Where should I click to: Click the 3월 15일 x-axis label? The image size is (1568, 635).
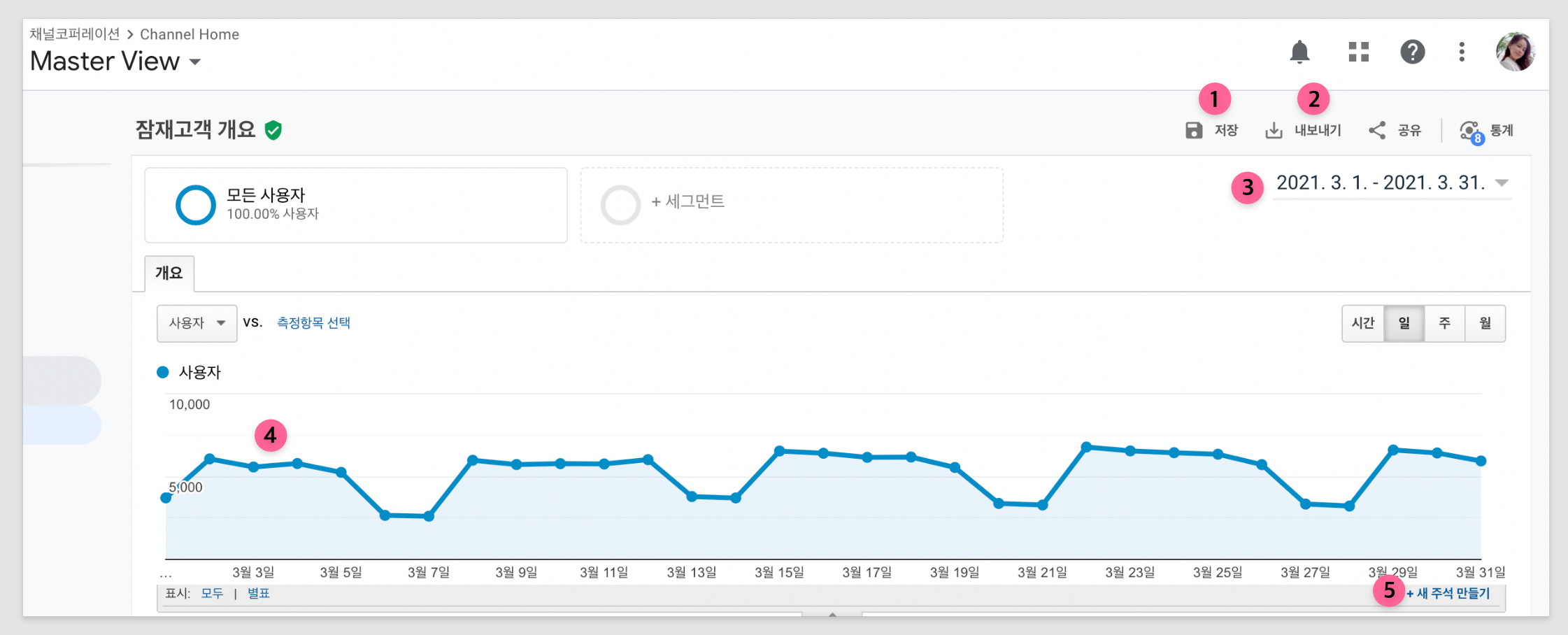point(779,573)
